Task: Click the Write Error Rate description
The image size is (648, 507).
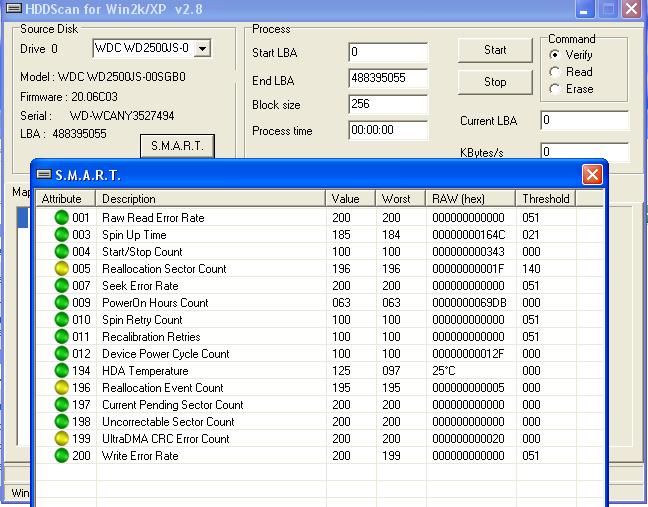Action: click(140, 456)
